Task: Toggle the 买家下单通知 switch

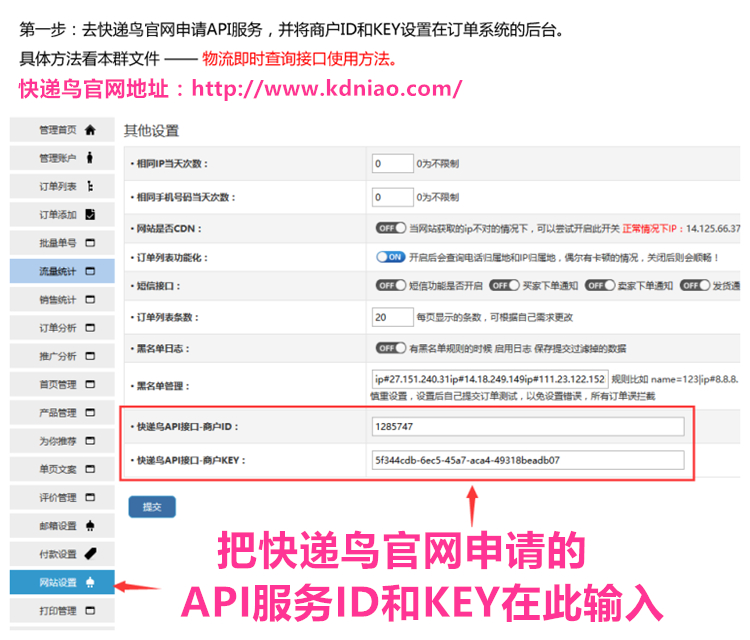Action: point(504,286)
